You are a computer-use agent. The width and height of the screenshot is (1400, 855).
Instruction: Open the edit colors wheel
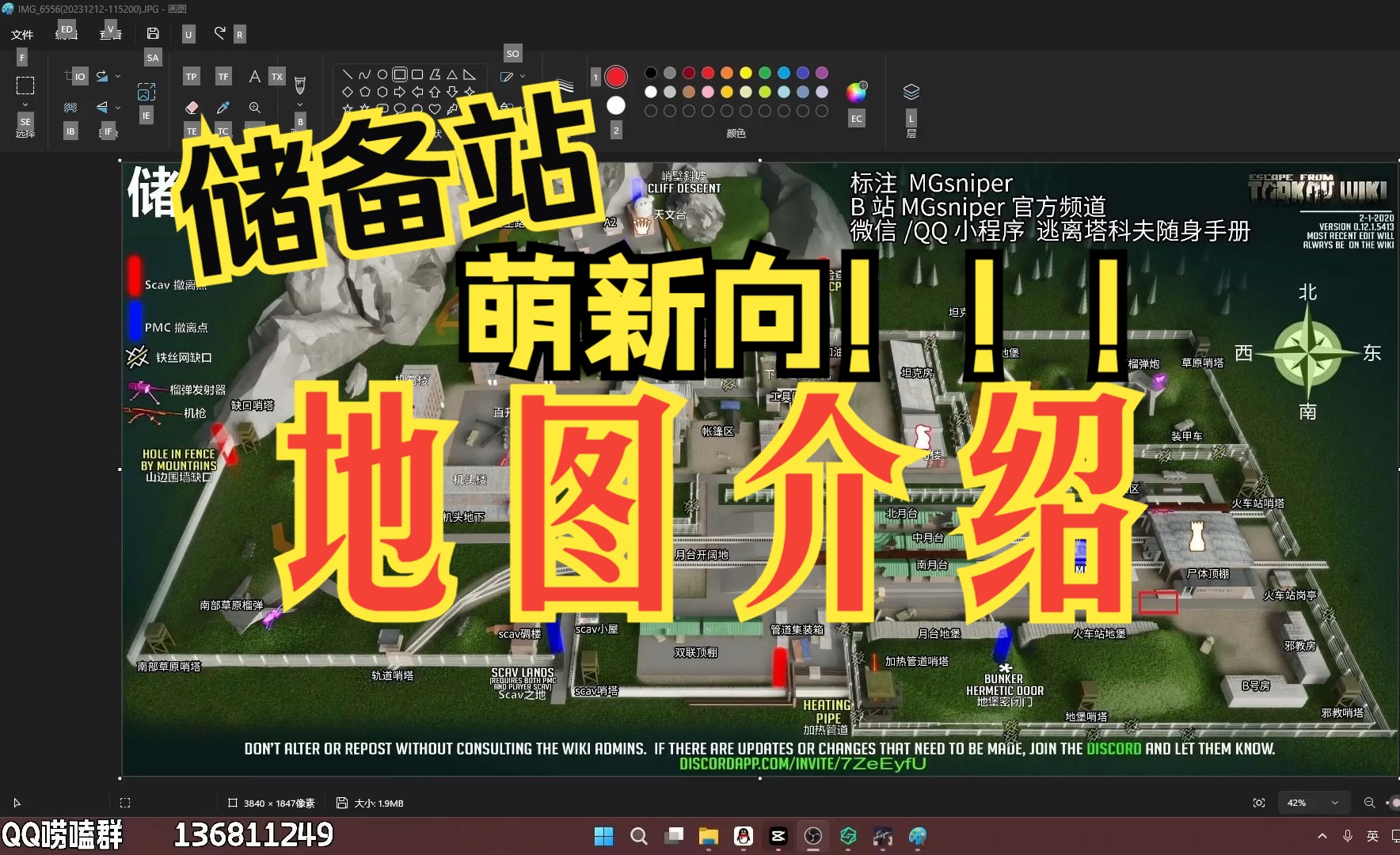[857, 92]
